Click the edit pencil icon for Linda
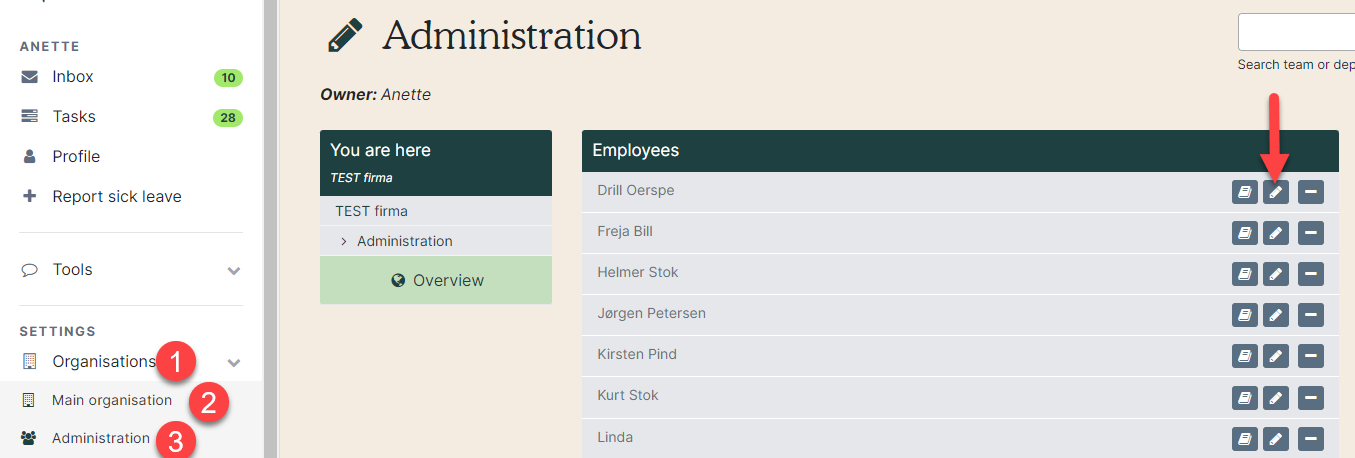 (x=1276, y=438)
